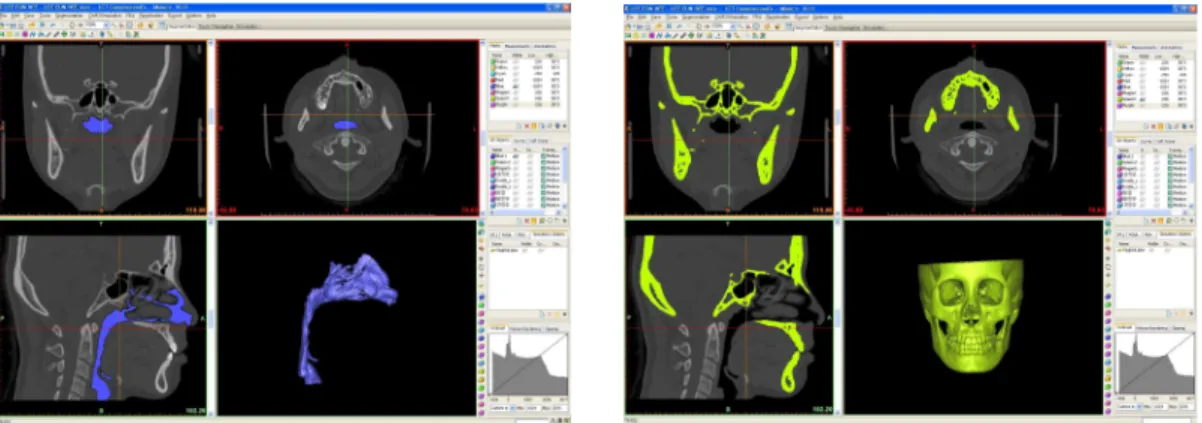This screenshot has height=423, width=1202.
Task: Click Max value field below left histogram
Action: tap(560, 407)
